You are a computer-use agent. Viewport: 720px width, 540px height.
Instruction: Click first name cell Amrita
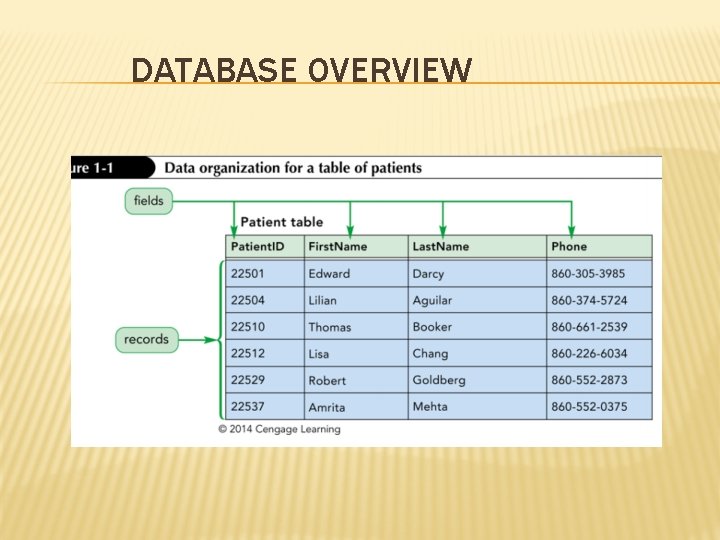point(356,407)
